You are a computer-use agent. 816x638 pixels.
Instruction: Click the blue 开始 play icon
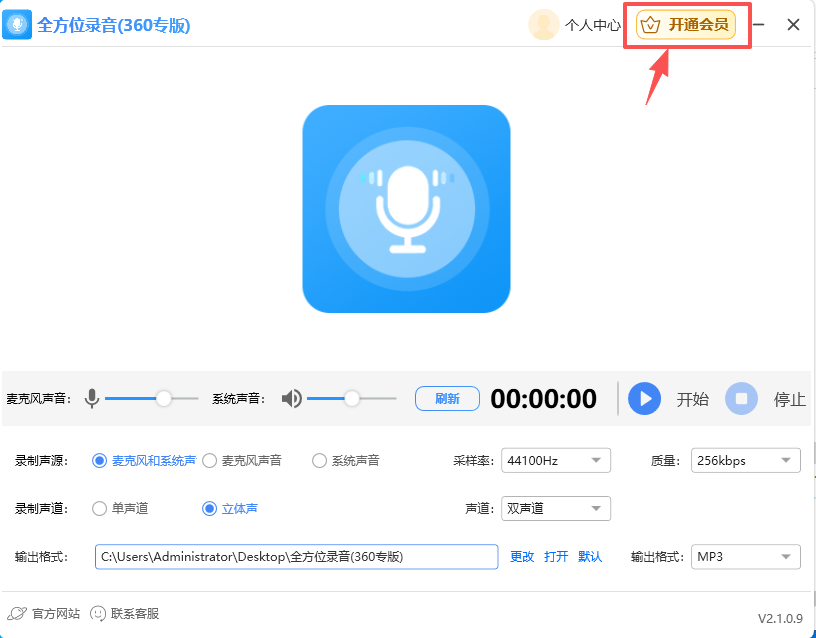click(x=644, y=398)
